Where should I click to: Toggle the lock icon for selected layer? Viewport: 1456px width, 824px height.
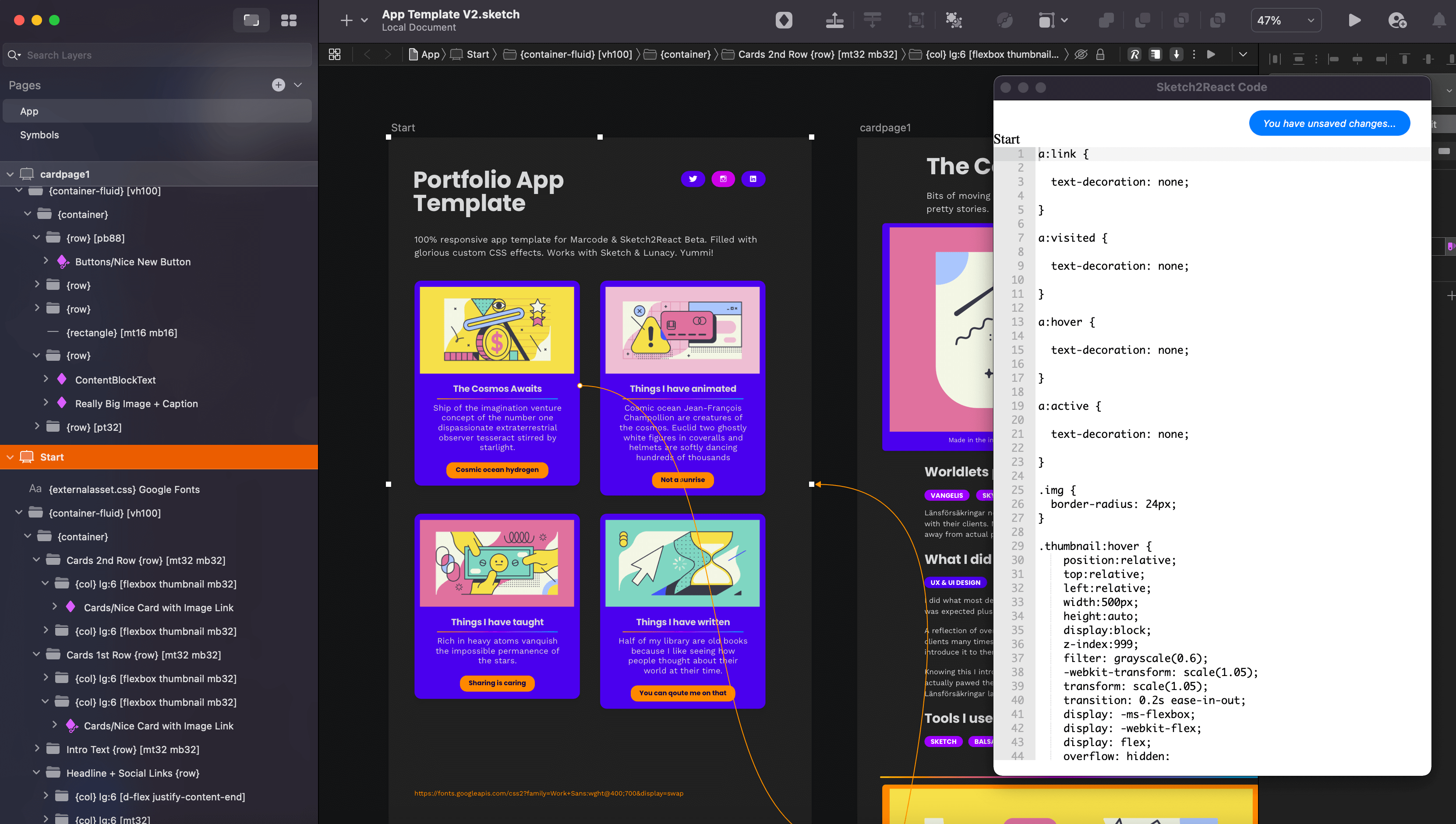[1100, 54]
